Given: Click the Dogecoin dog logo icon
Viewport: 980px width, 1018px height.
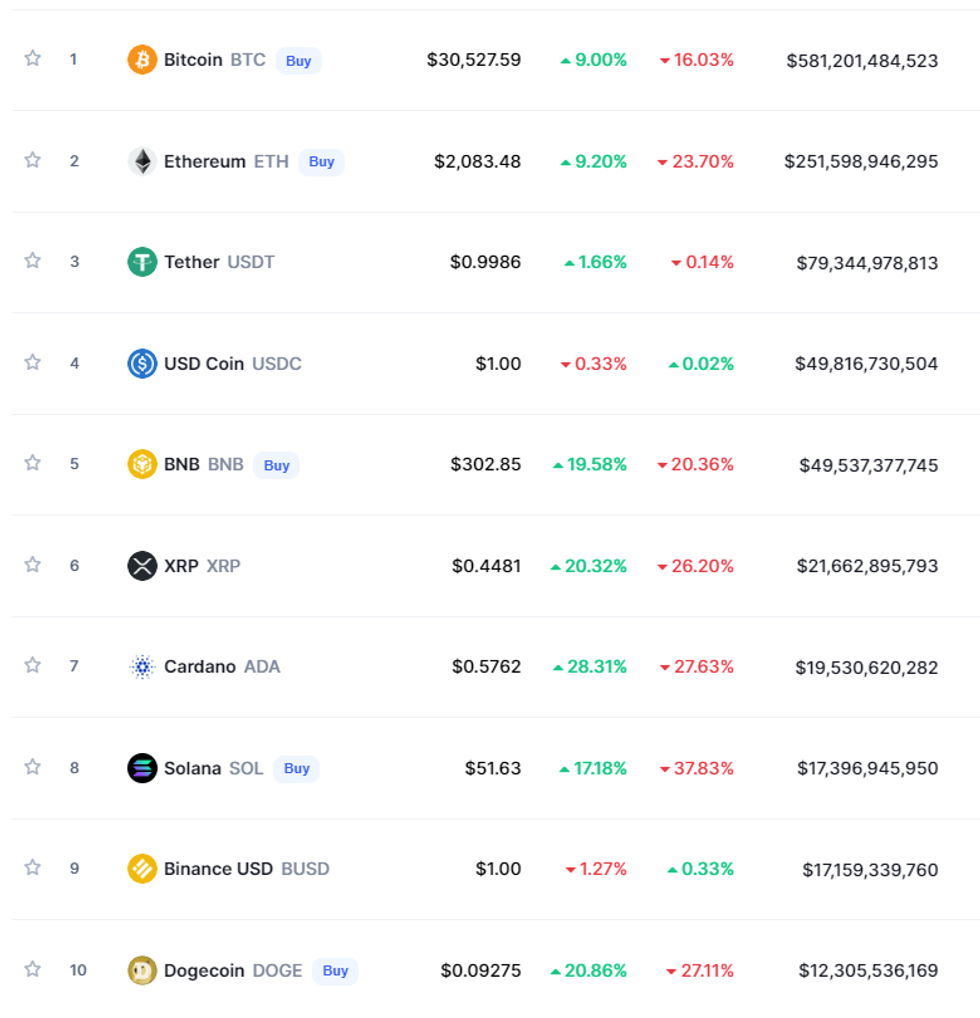Looking at the screenshot, I should tap(142, 970).
